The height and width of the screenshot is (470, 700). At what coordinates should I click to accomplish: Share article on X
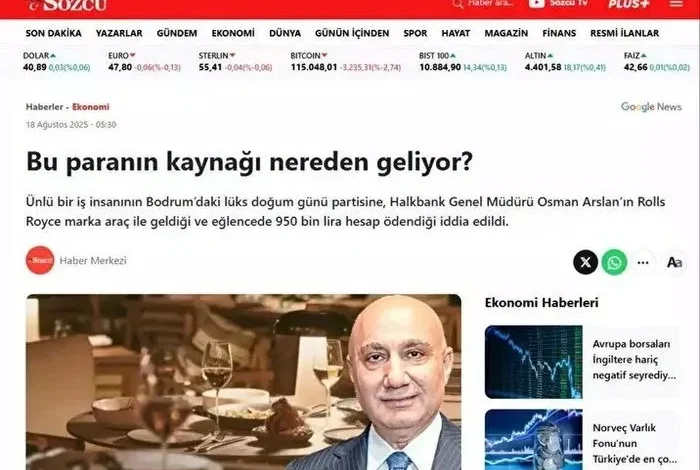coord(585,262)
